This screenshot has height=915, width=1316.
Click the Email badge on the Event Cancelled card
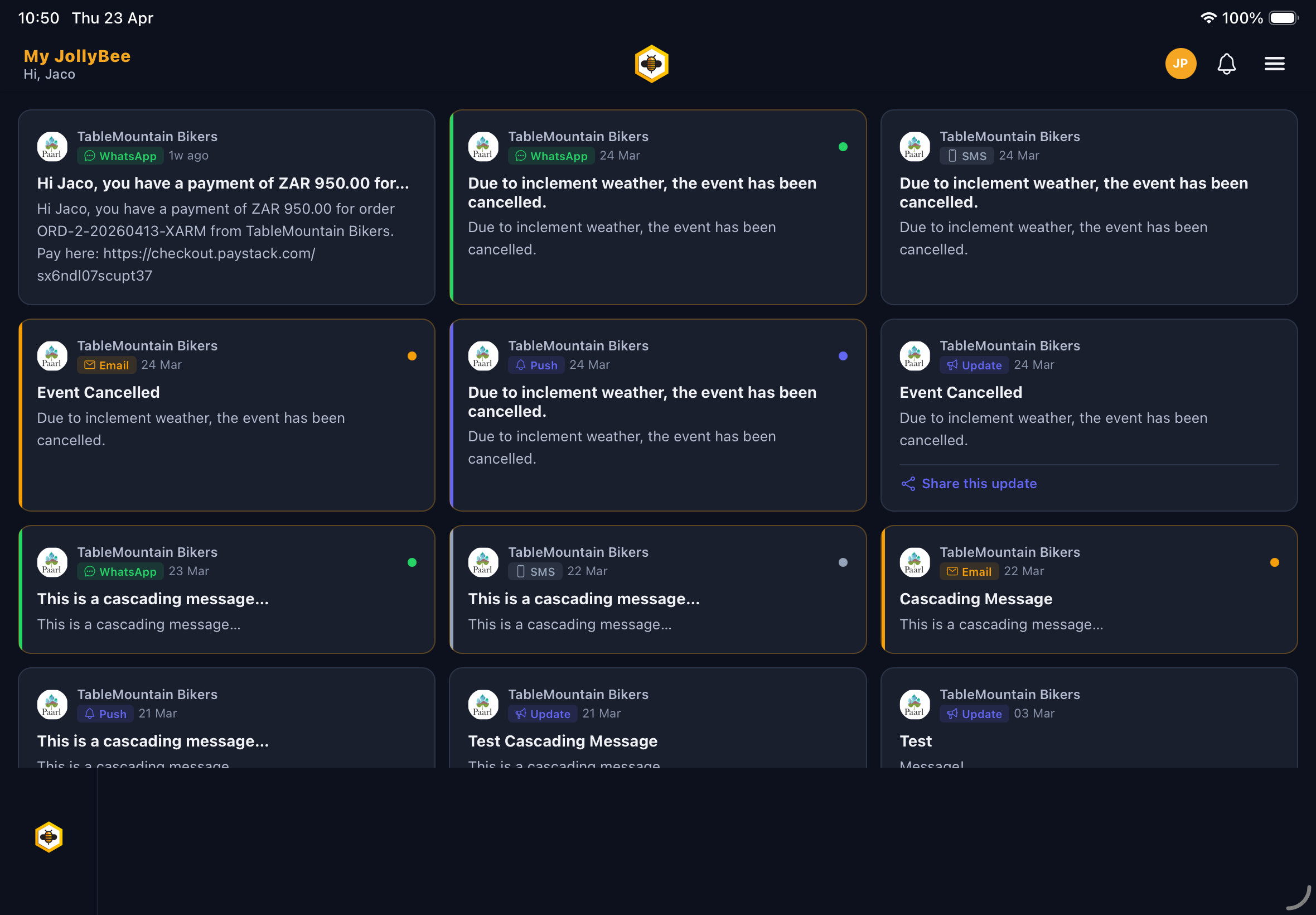[106, 365]
